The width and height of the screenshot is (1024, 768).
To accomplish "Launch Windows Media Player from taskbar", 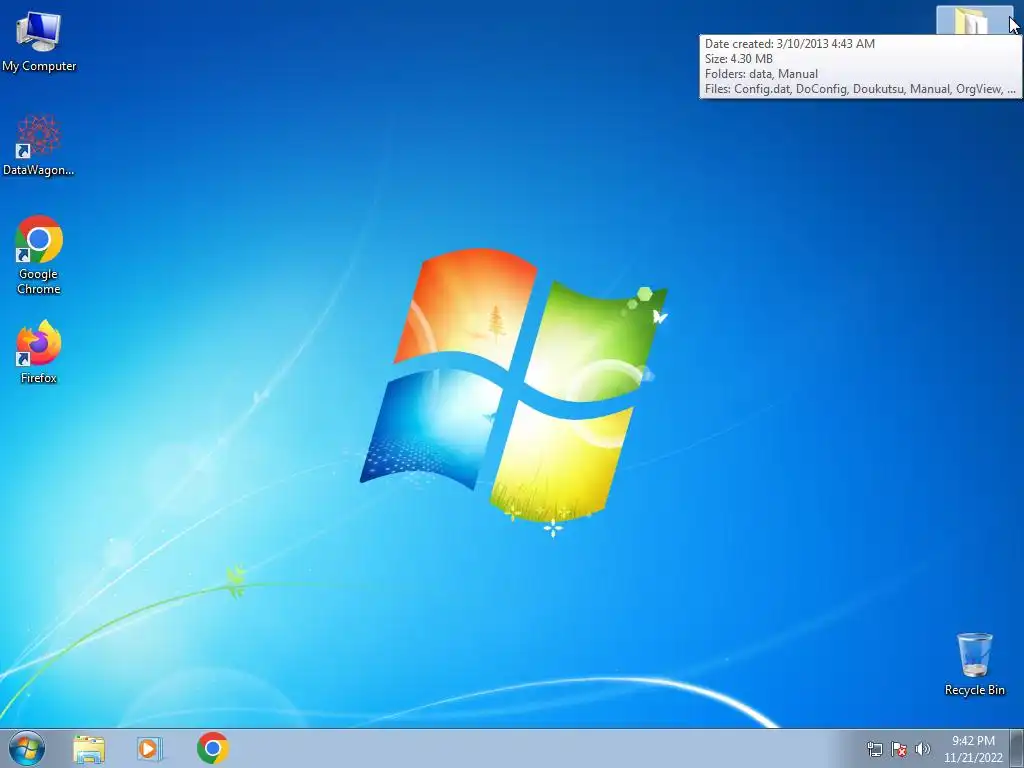I will (x=149, y=749).
